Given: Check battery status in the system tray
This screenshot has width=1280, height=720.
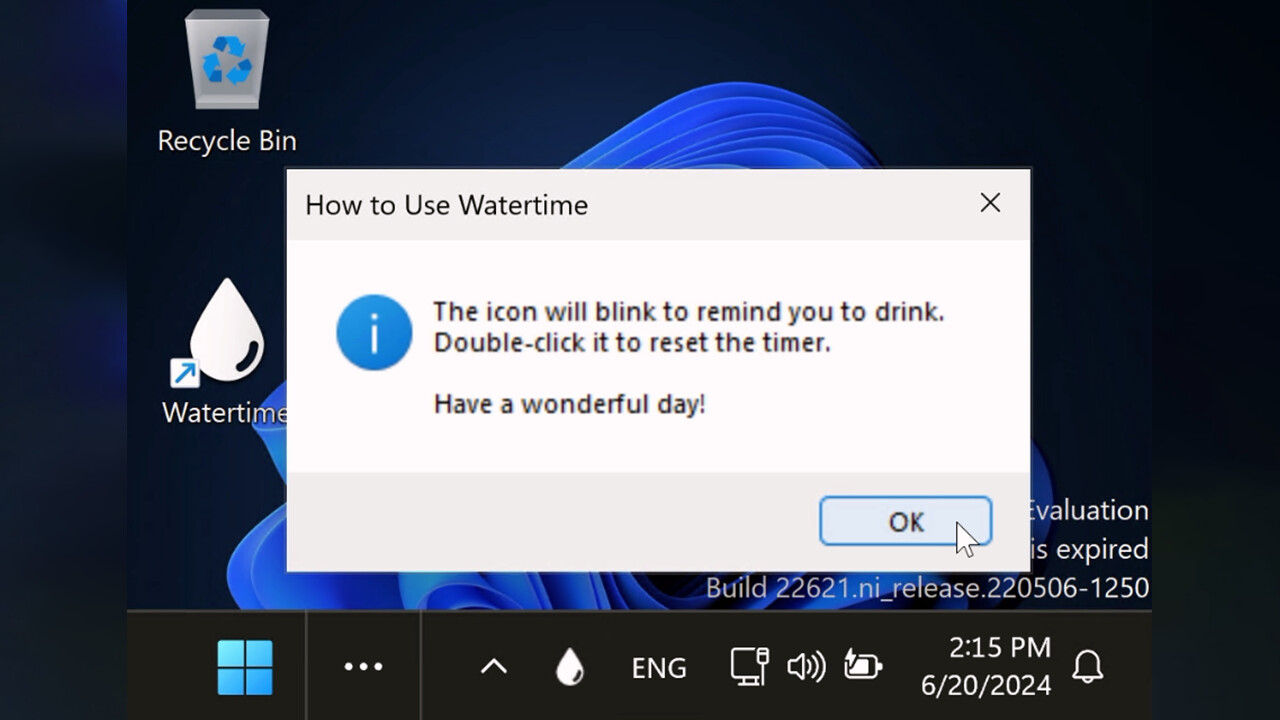Looking at the screenshot, I should pos(861,666).
